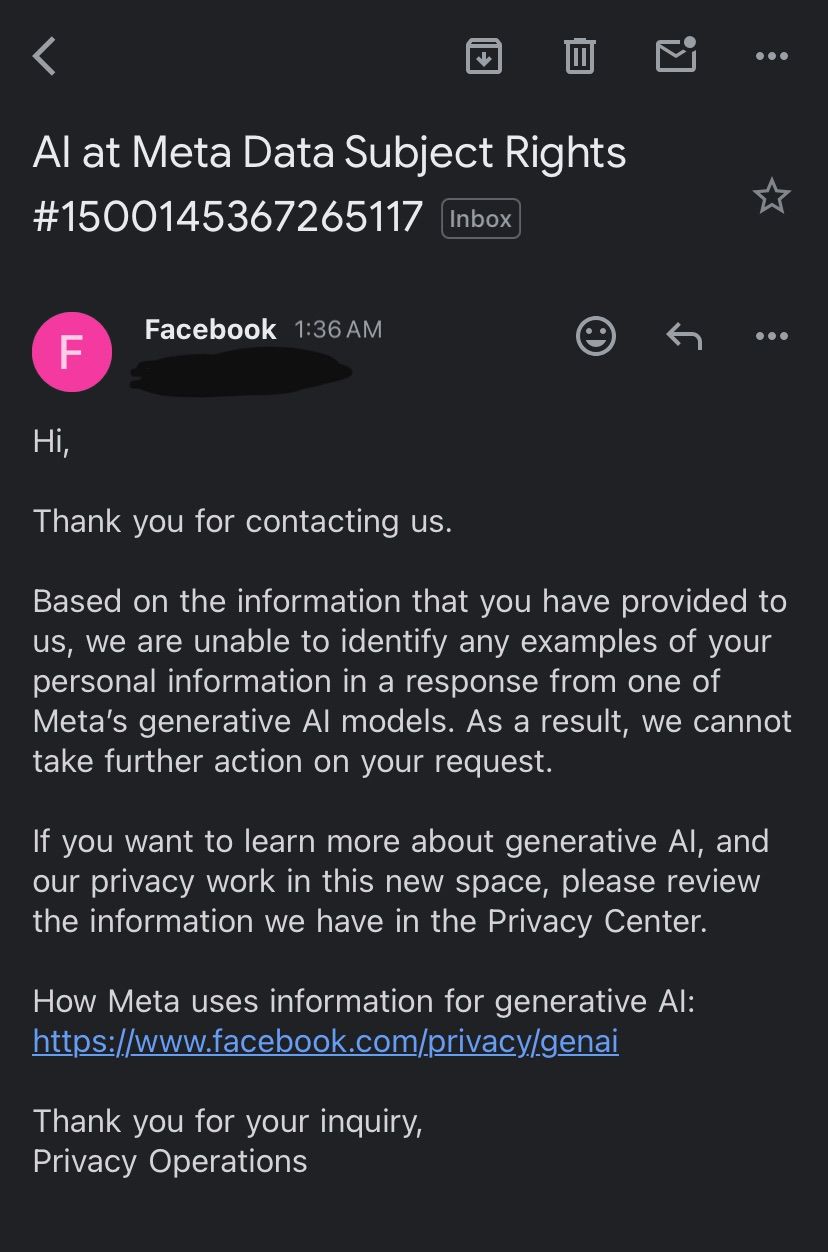The width and height of the screenshot is (828, 1252).
Task: Star the AI at Meta email
Action: [x=771, y=196]
